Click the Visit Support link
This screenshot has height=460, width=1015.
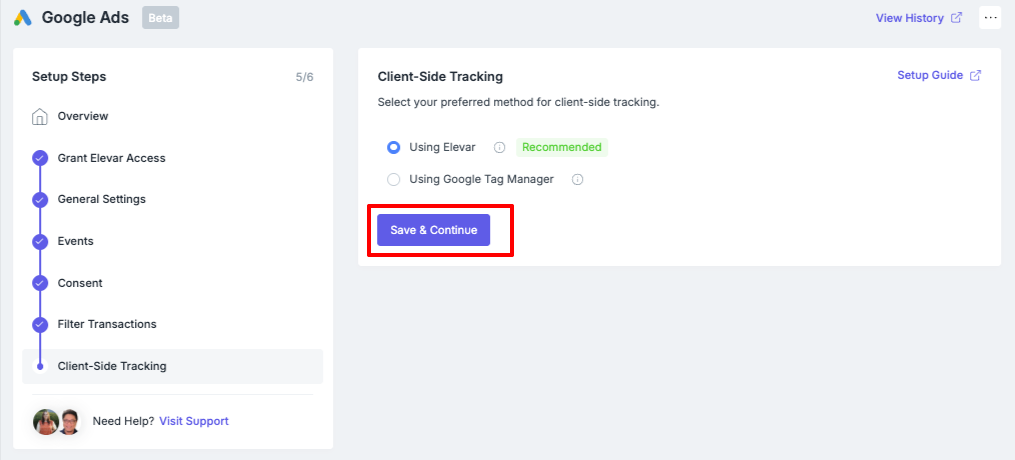tap(194, 421)
